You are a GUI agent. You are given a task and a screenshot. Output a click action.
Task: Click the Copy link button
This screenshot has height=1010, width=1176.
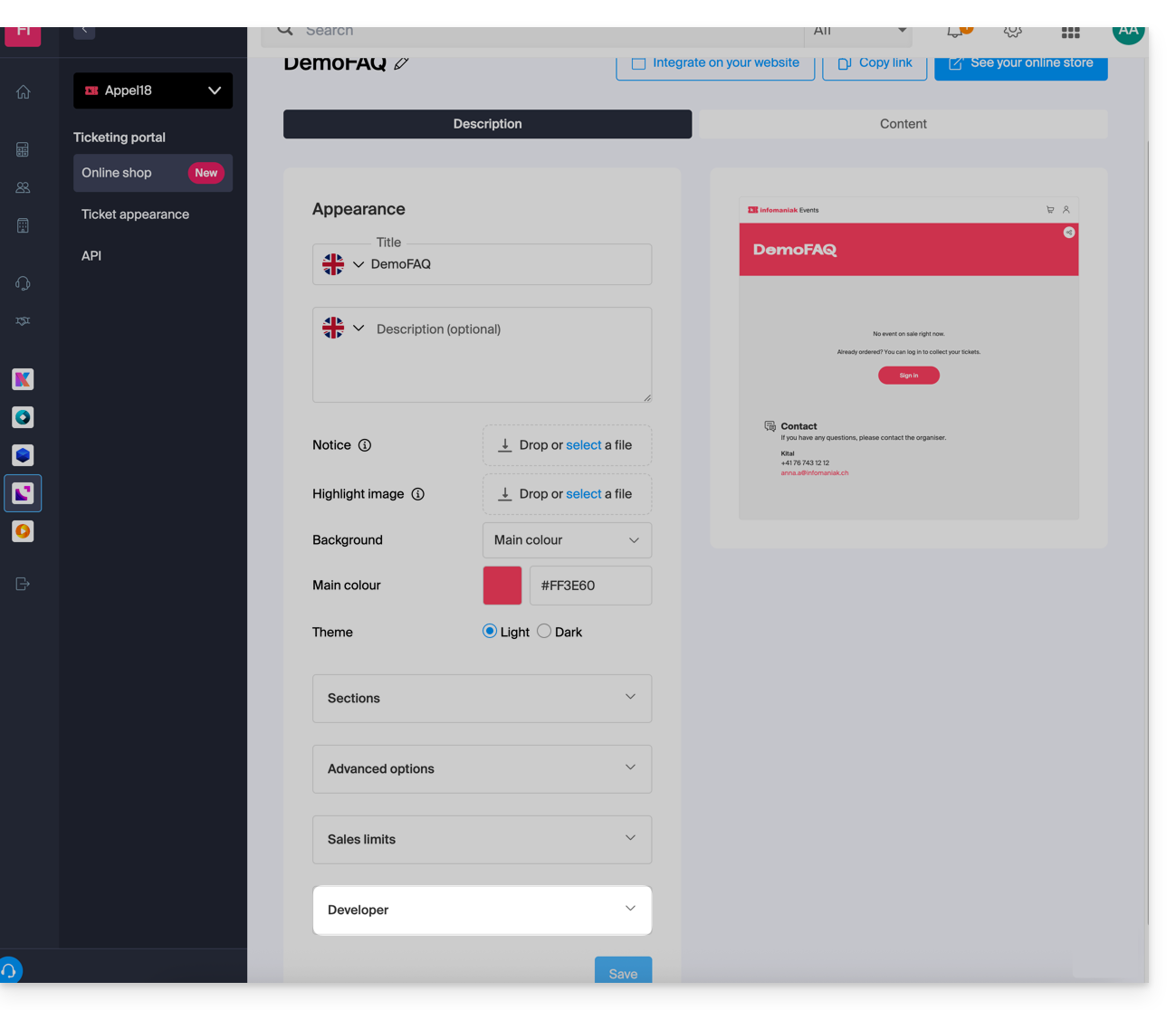(875, 63)
